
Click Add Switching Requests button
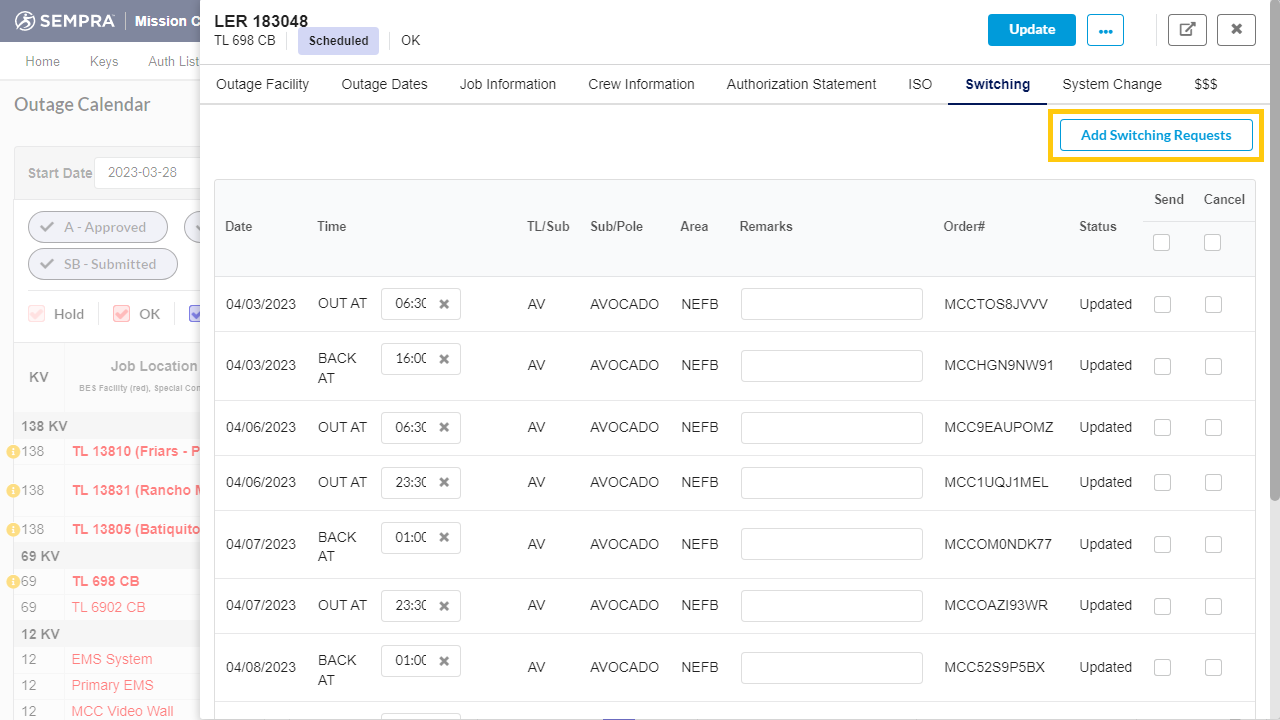(x=1155, y=135)
